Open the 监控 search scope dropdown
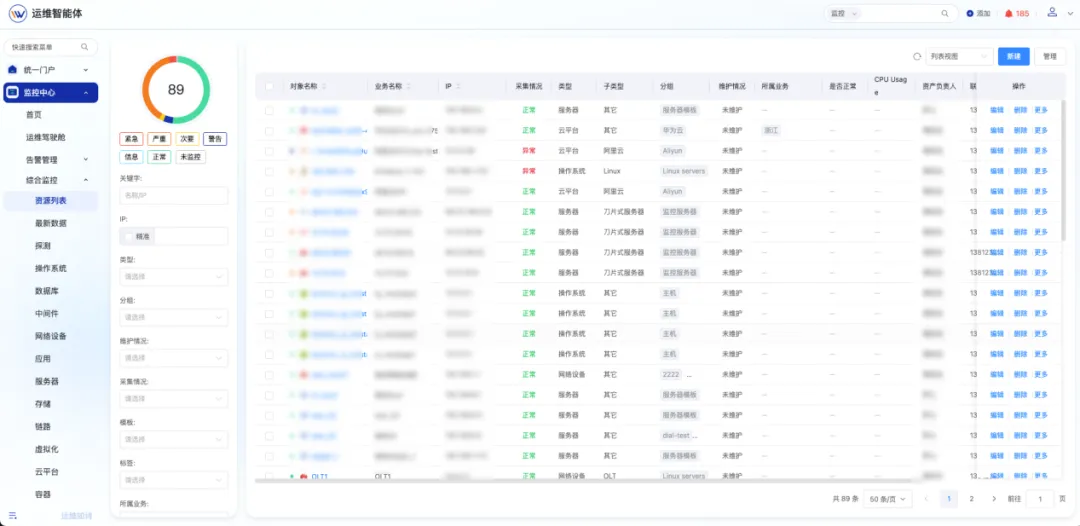1080x526 pixels. (x=844, y=13)
